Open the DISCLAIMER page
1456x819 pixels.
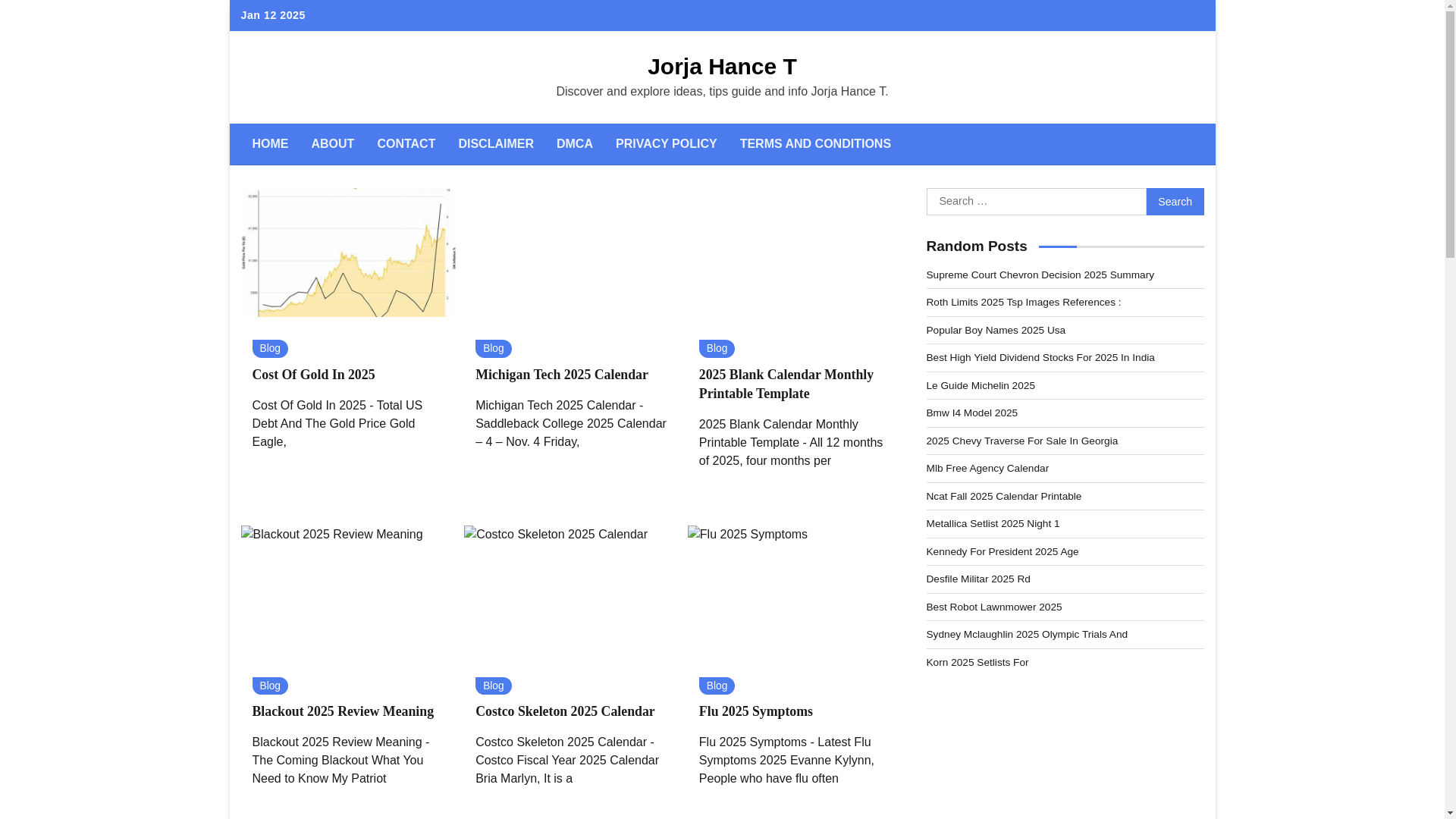coord(495,144)
